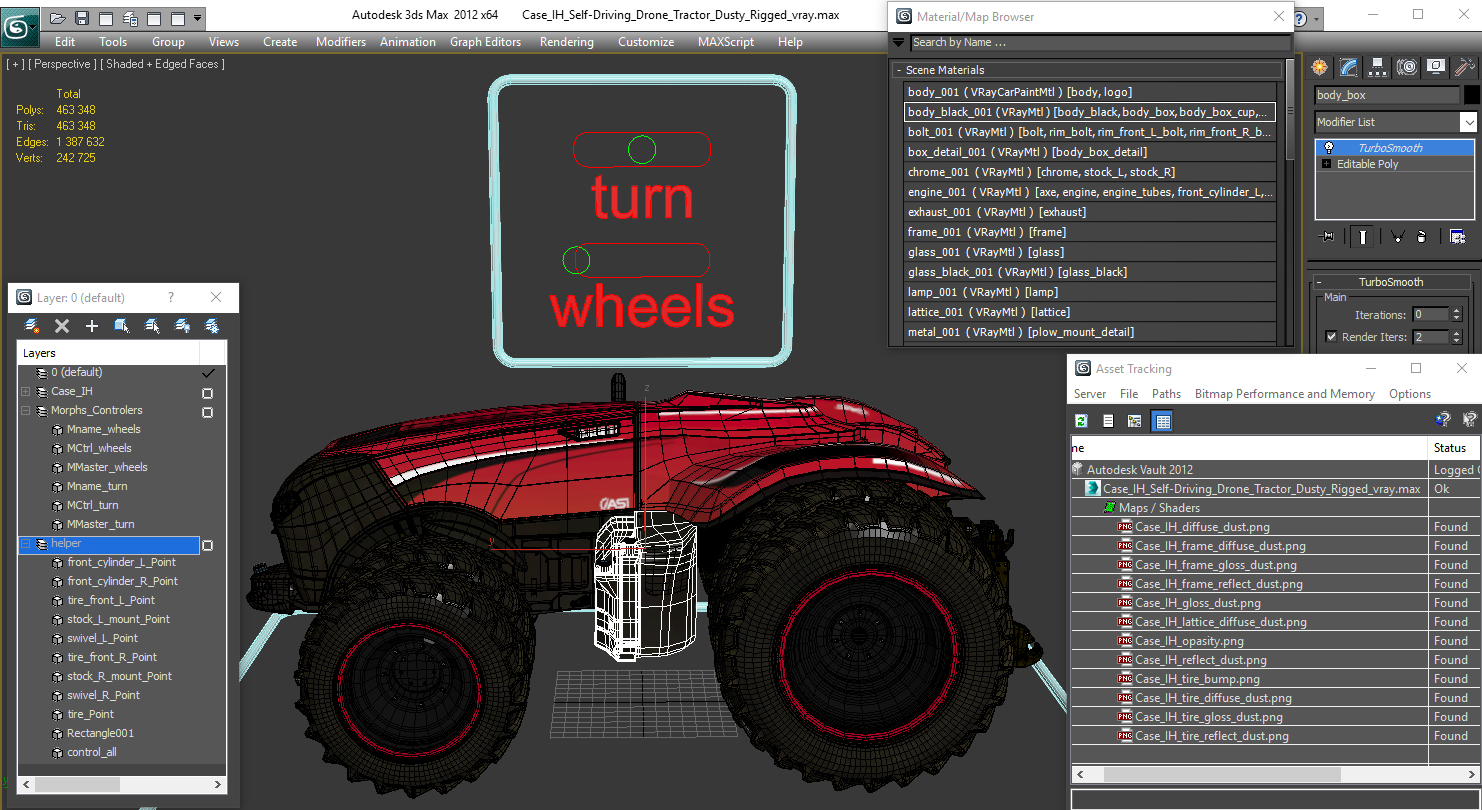
Task: Click Configure Modifier Sets icon
Action: pos(1458,237)
